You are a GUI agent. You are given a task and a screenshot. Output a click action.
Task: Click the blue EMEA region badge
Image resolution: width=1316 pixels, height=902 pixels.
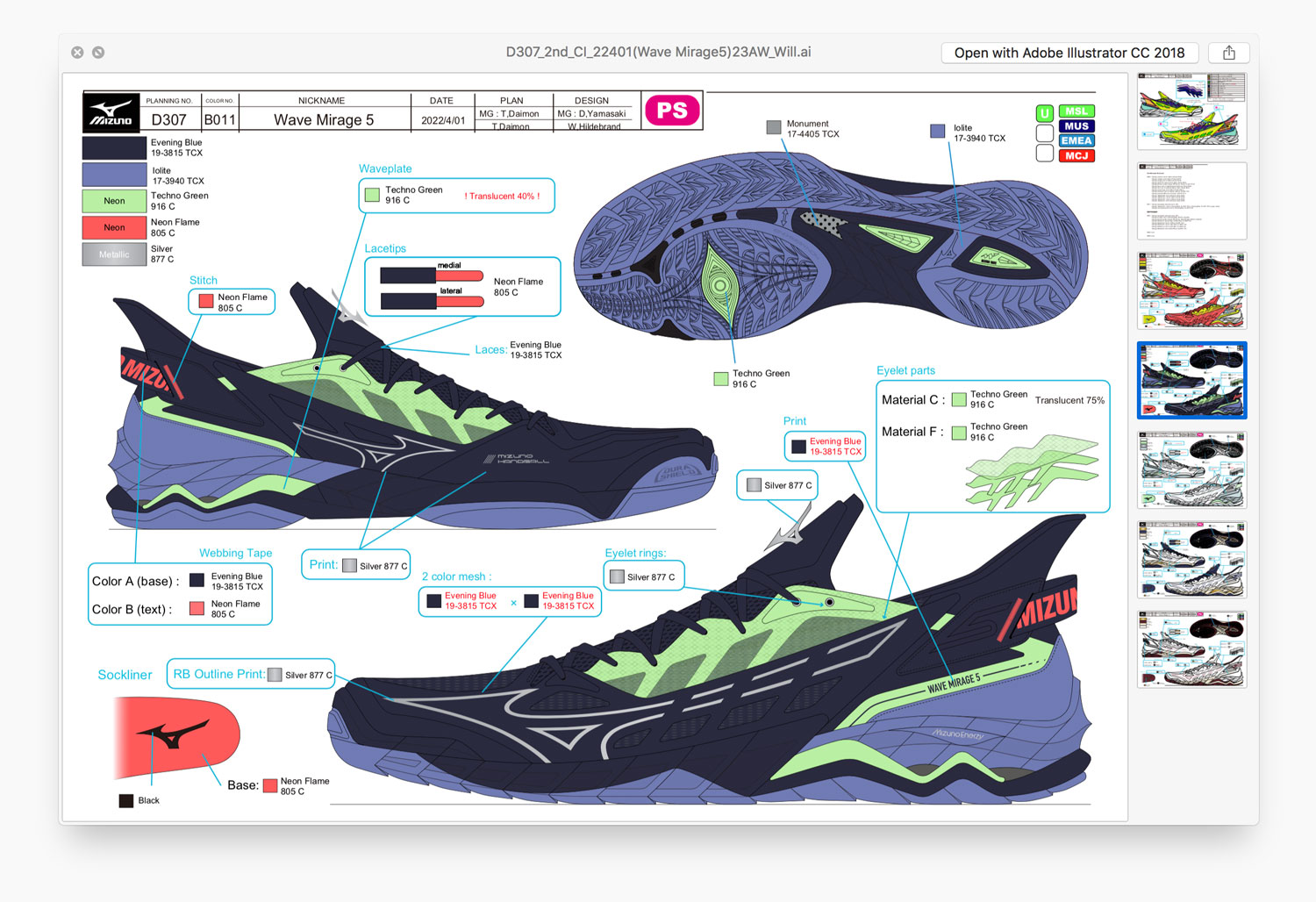coord(1076,141)
